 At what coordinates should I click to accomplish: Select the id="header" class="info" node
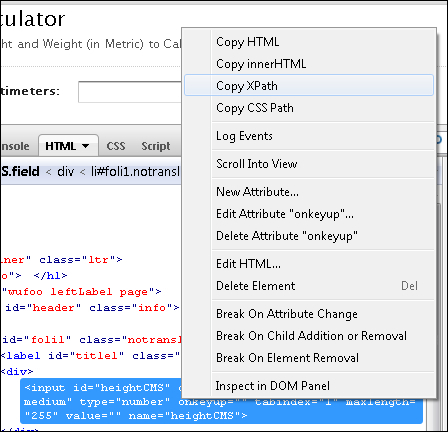(x=92, y=308)
